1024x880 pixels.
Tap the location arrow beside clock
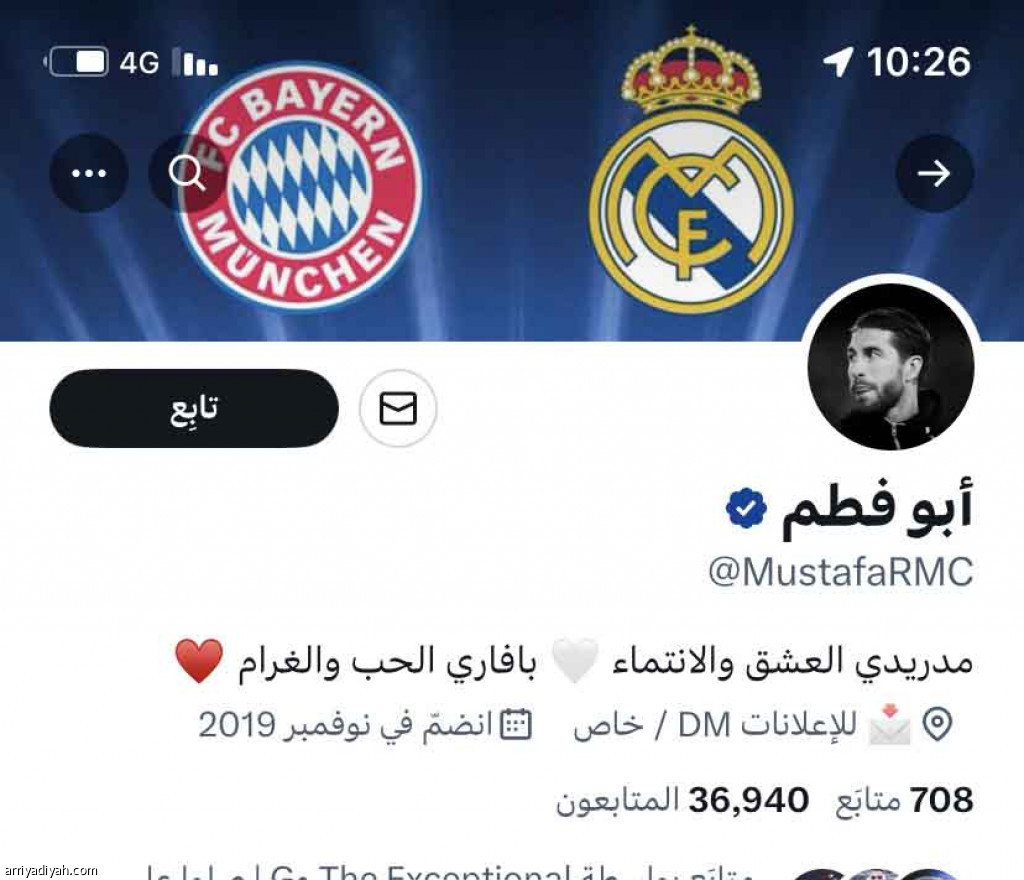838,62
